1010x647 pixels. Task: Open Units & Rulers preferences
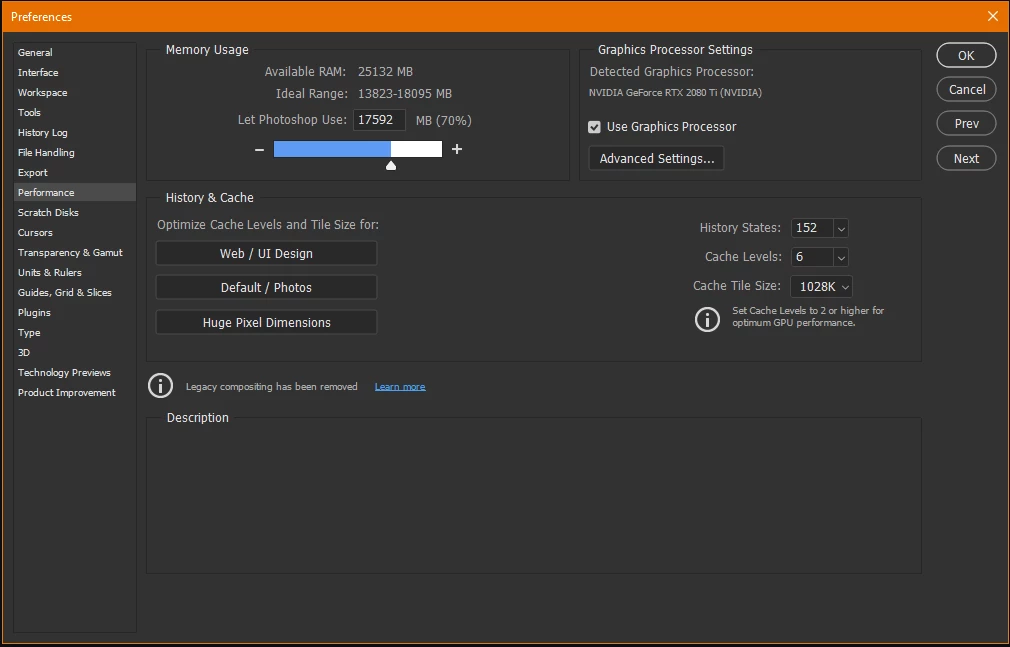pyautogui.click(x=75, y=272)
